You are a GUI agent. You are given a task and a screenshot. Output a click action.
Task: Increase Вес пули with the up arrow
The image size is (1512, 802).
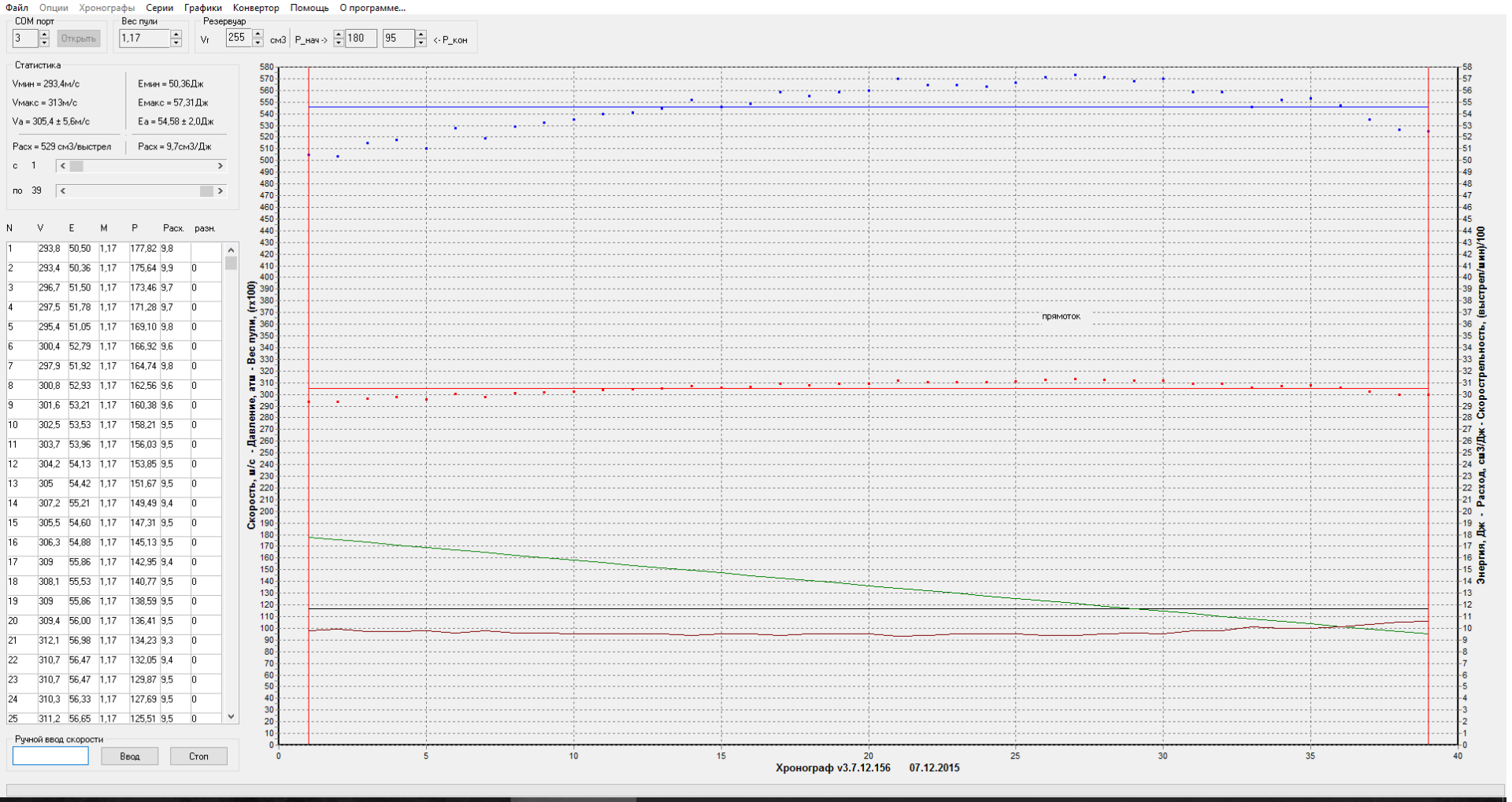tap(176, 34)
